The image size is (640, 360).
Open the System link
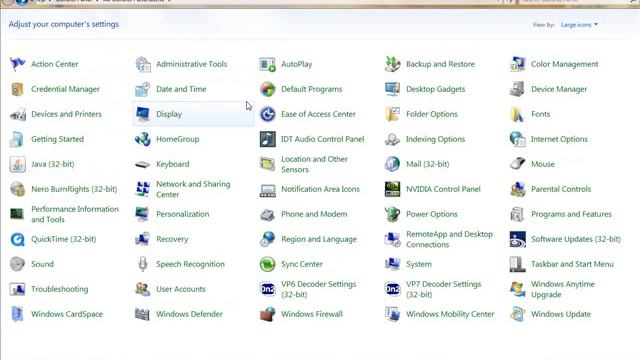[418, 264]
